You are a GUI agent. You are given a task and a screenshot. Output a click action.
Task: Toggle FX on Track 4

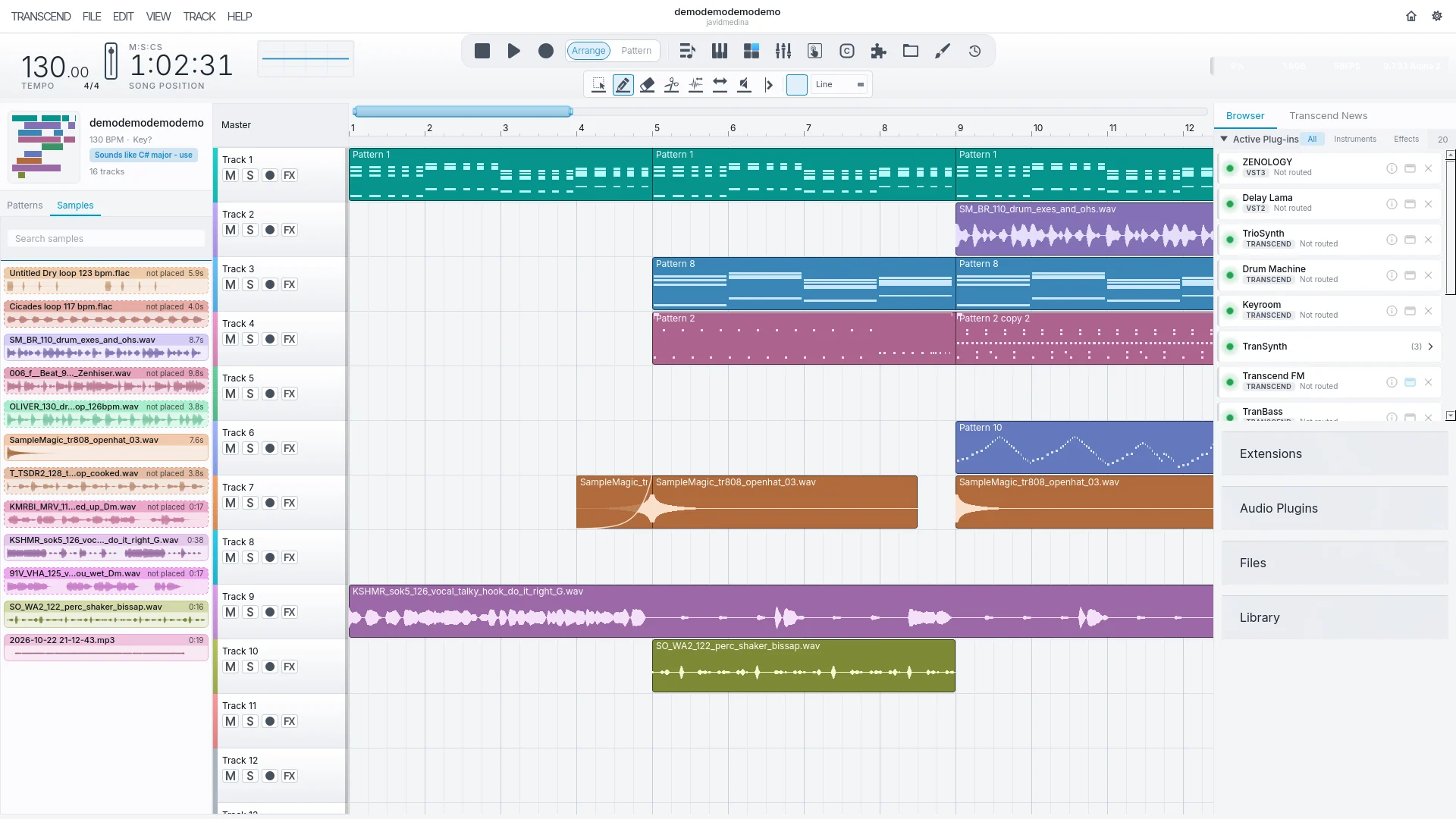pyautogui.click(x=290, y=339)
